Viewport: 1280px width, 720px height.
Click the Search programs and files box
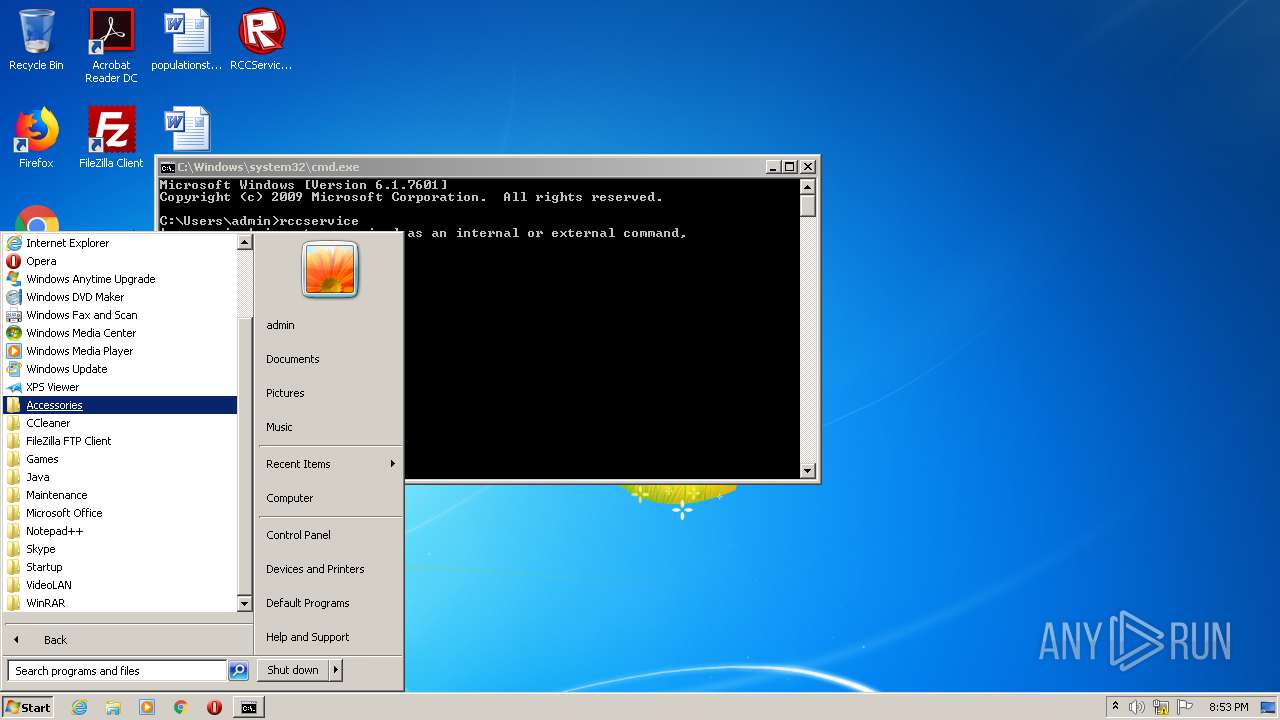tap(117, 671)
